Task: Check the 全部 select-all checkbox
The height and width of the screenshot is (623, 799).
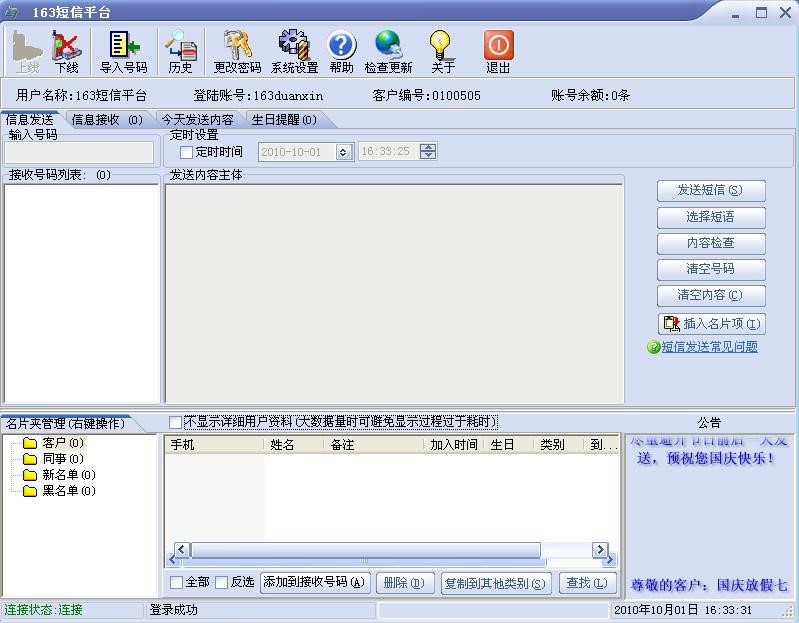Action: coord(176,582)
